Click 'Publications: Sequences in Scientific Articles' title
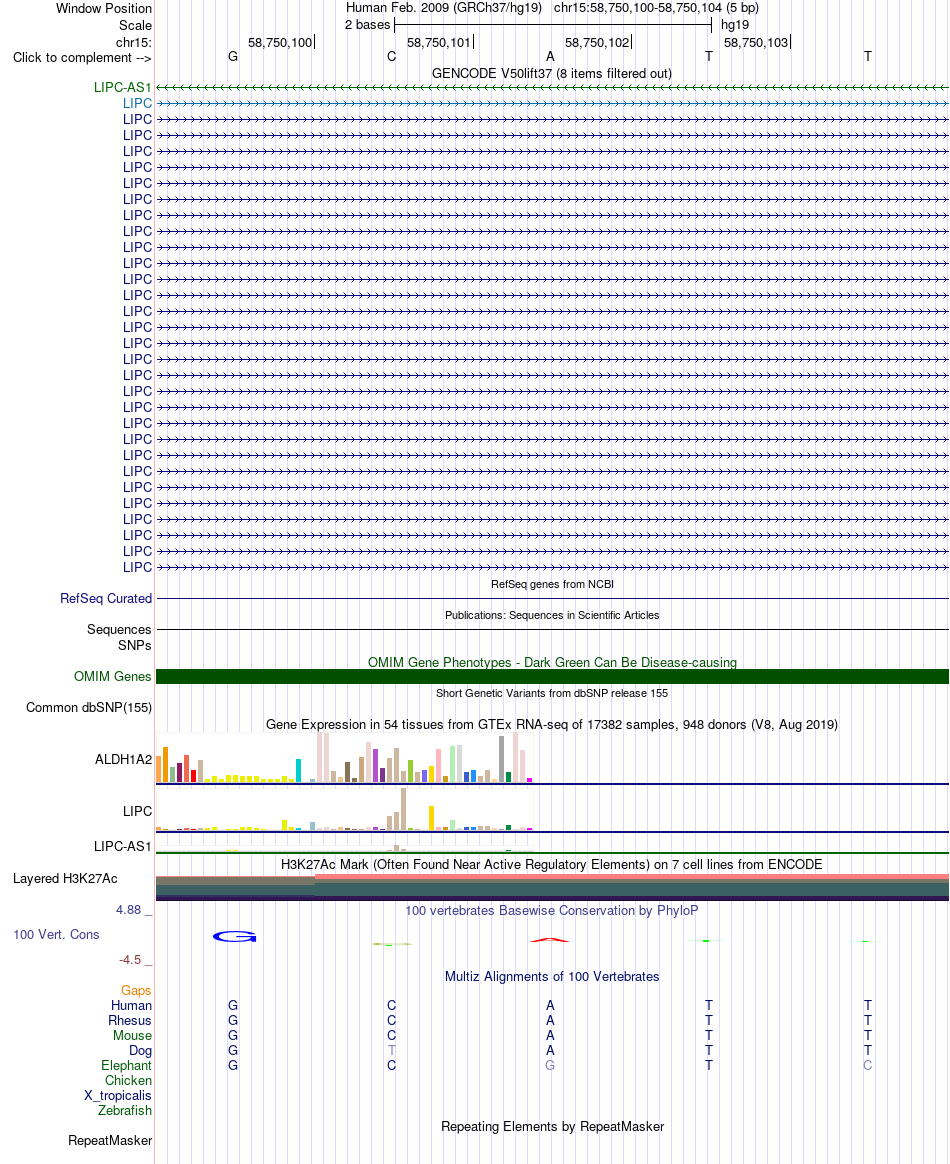Viewport: 950px width, 1164px height. (x=552, y=615)
